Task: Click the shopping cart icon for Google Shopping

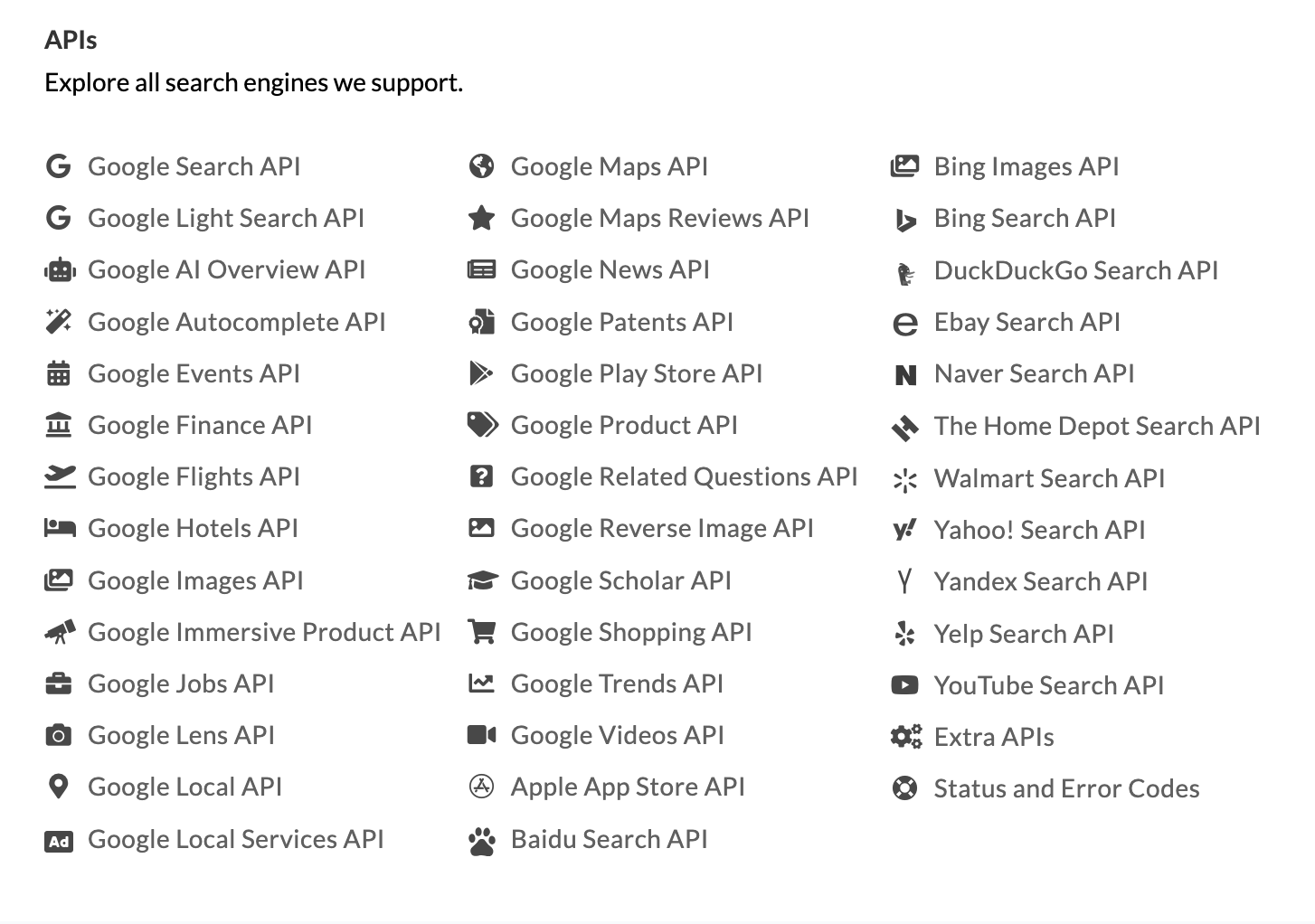Action: (x=481, y=632)
